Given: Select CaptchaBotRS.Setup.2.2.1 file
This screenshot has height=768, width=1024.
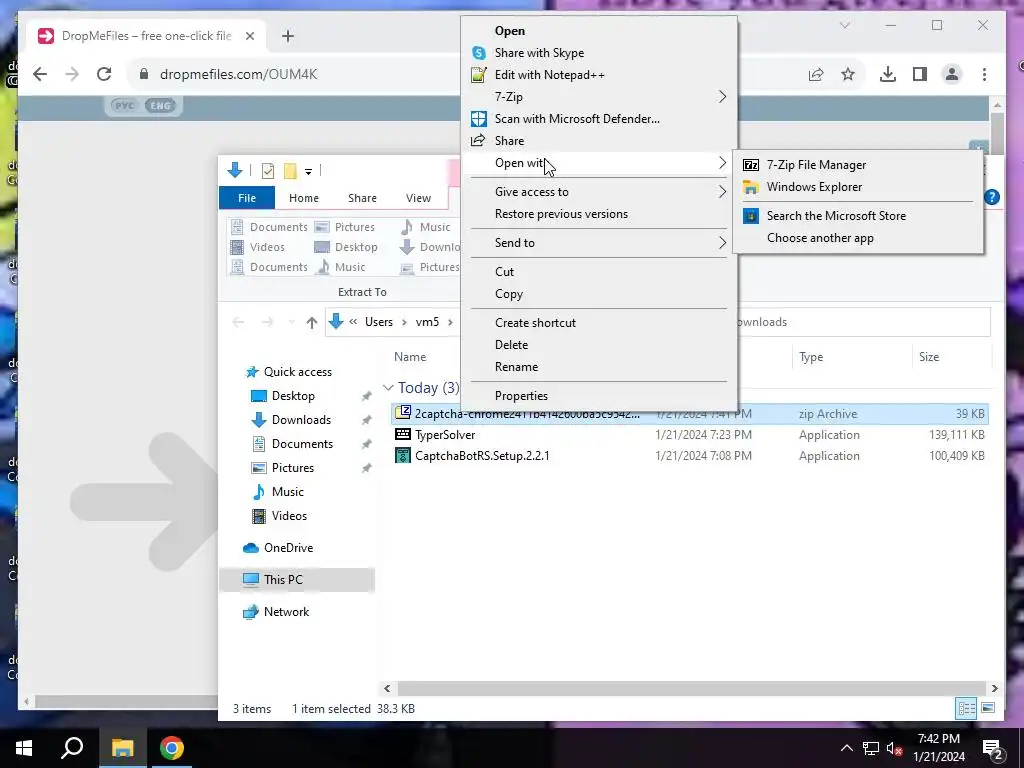Looking at the screenshot, I should (689, 456).
